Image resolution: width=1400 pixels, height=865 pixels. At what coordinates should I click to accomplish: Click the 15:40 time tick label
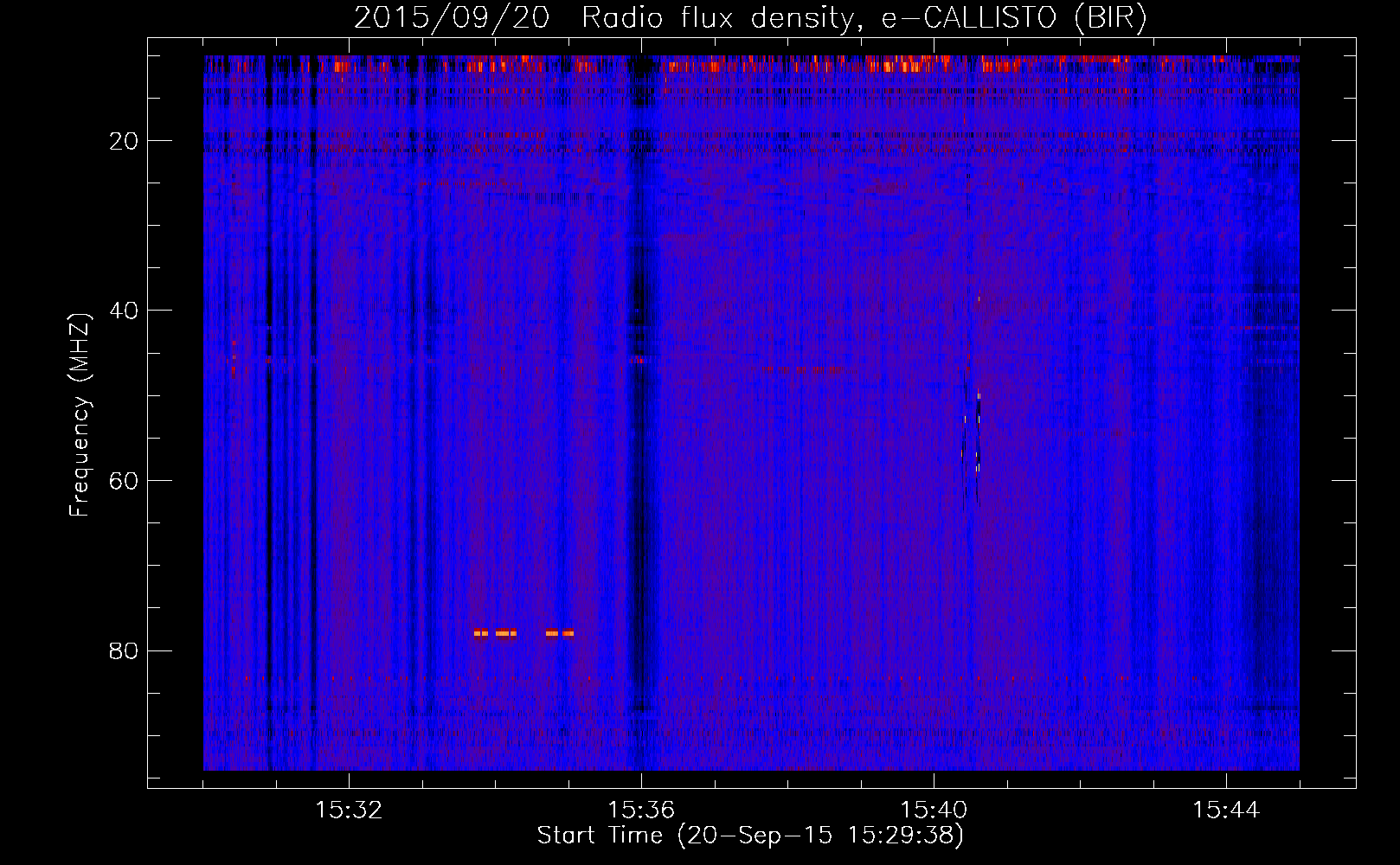[934, 810]
